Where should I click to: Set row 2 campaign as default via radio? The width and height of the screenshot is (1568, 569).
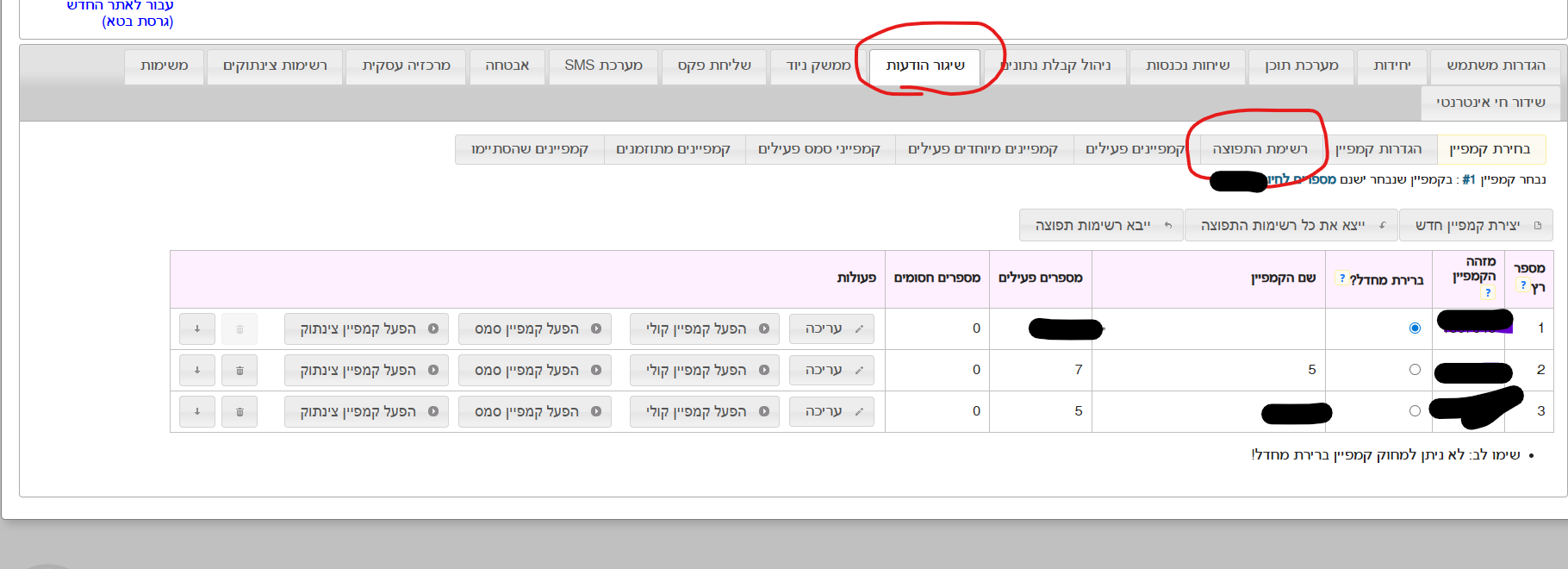pos(1415,369)
